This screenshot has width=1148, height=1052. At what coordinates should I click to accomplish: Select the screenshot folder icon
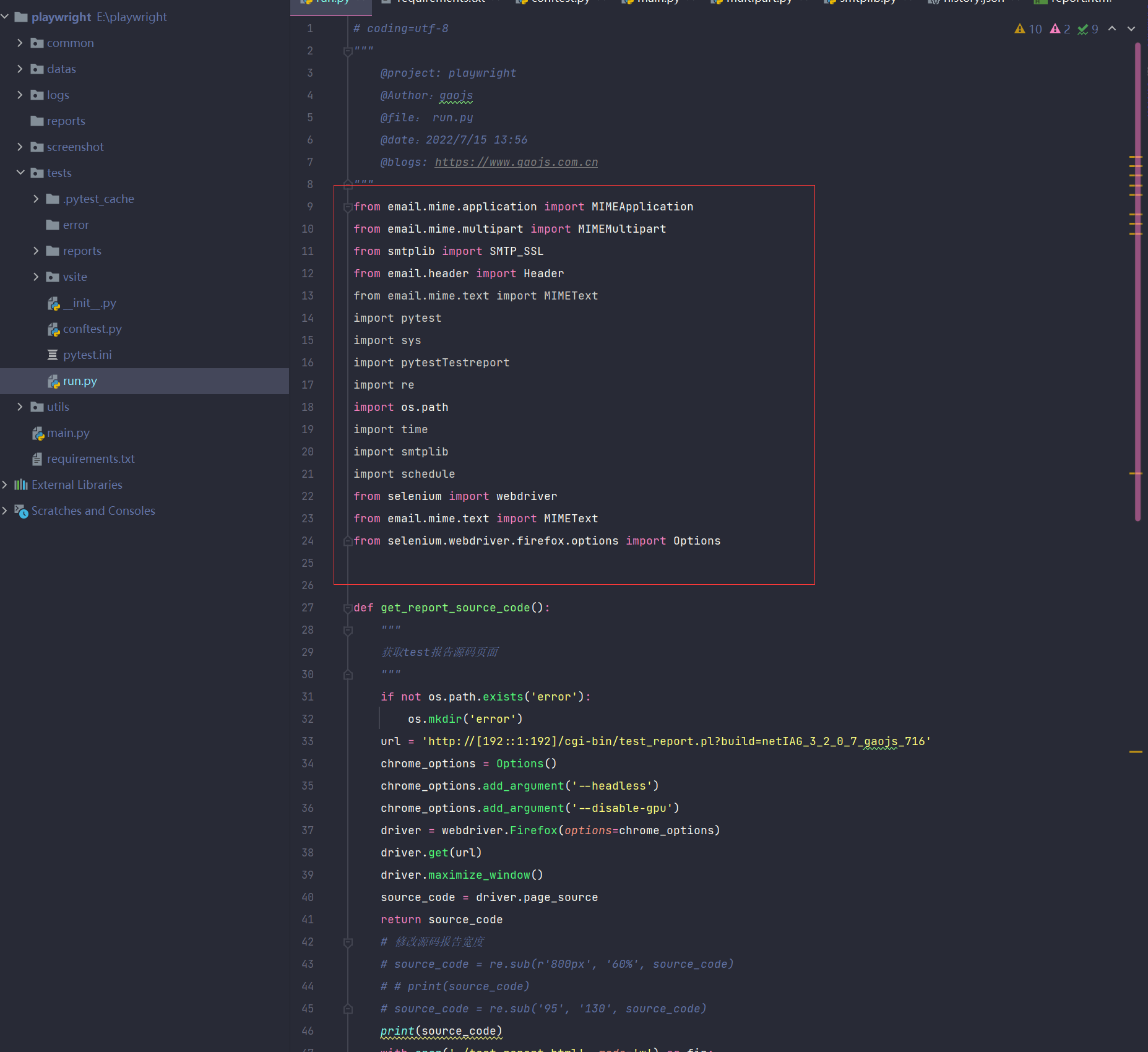coord(37,147)
